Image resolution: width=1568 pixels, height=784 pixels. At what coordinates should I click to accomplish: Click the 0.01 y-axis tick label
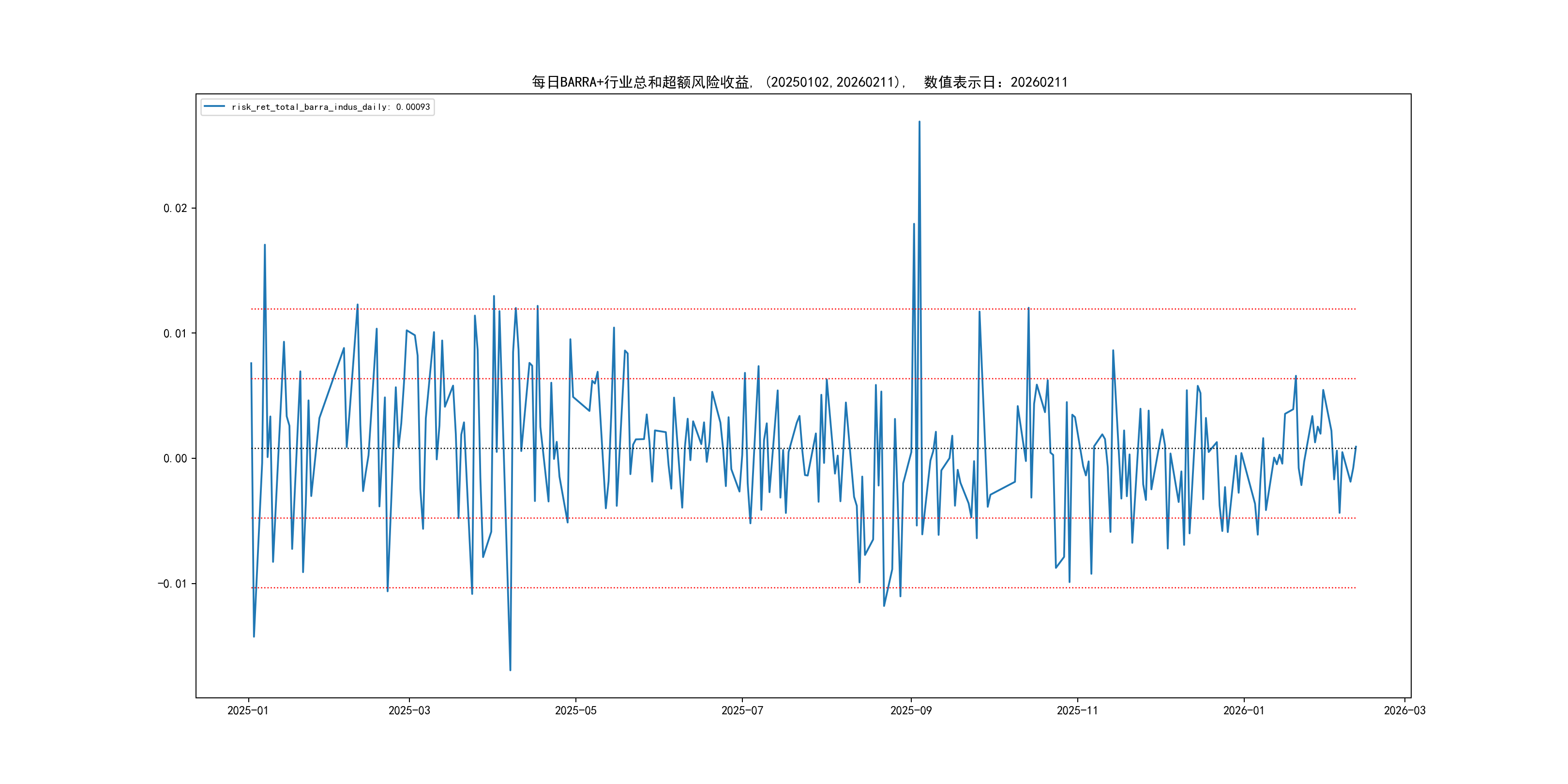[x=175, y=333]
